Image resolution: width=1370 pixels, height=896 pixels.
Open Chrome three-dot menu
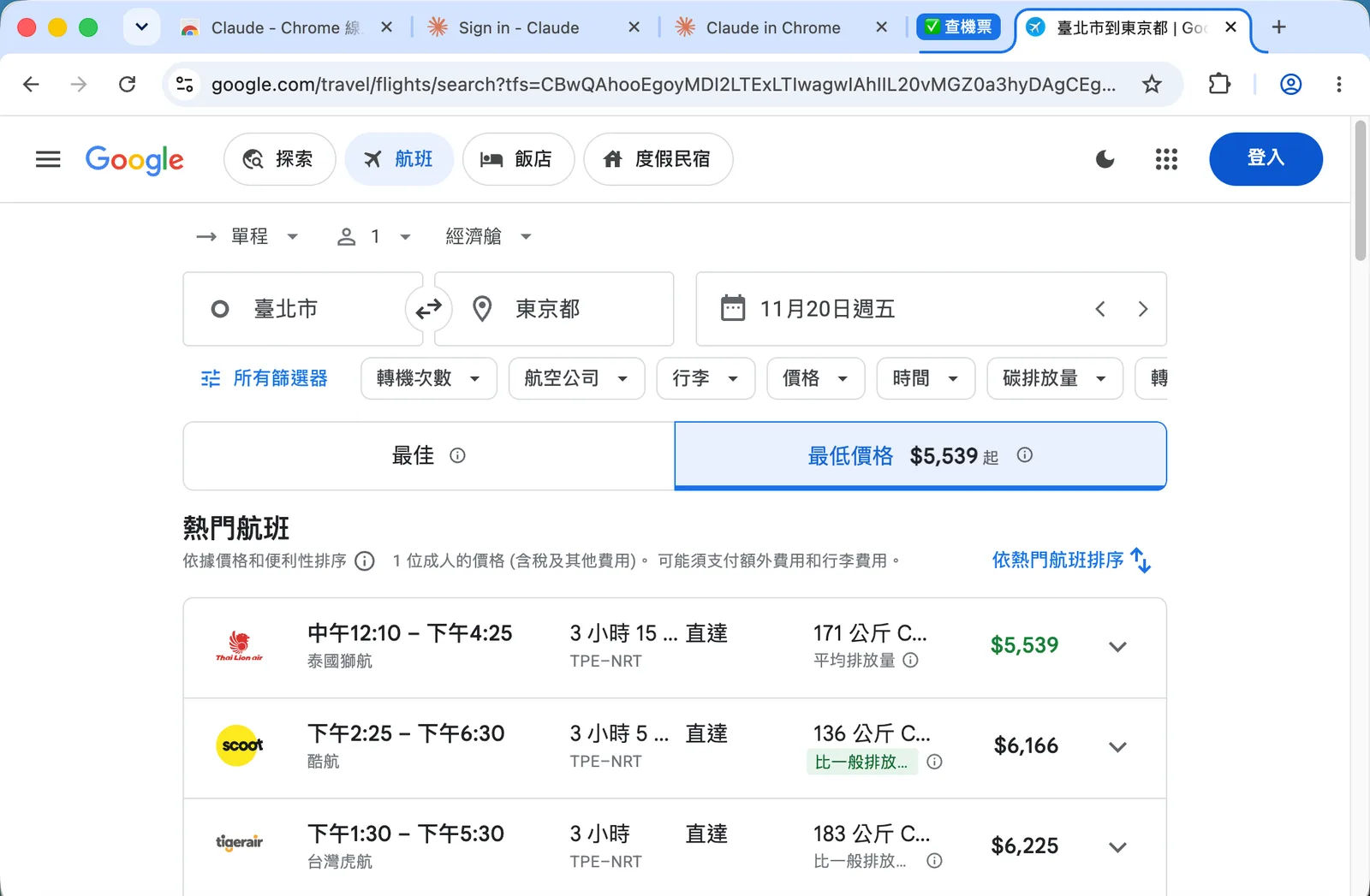(1339, 84)
